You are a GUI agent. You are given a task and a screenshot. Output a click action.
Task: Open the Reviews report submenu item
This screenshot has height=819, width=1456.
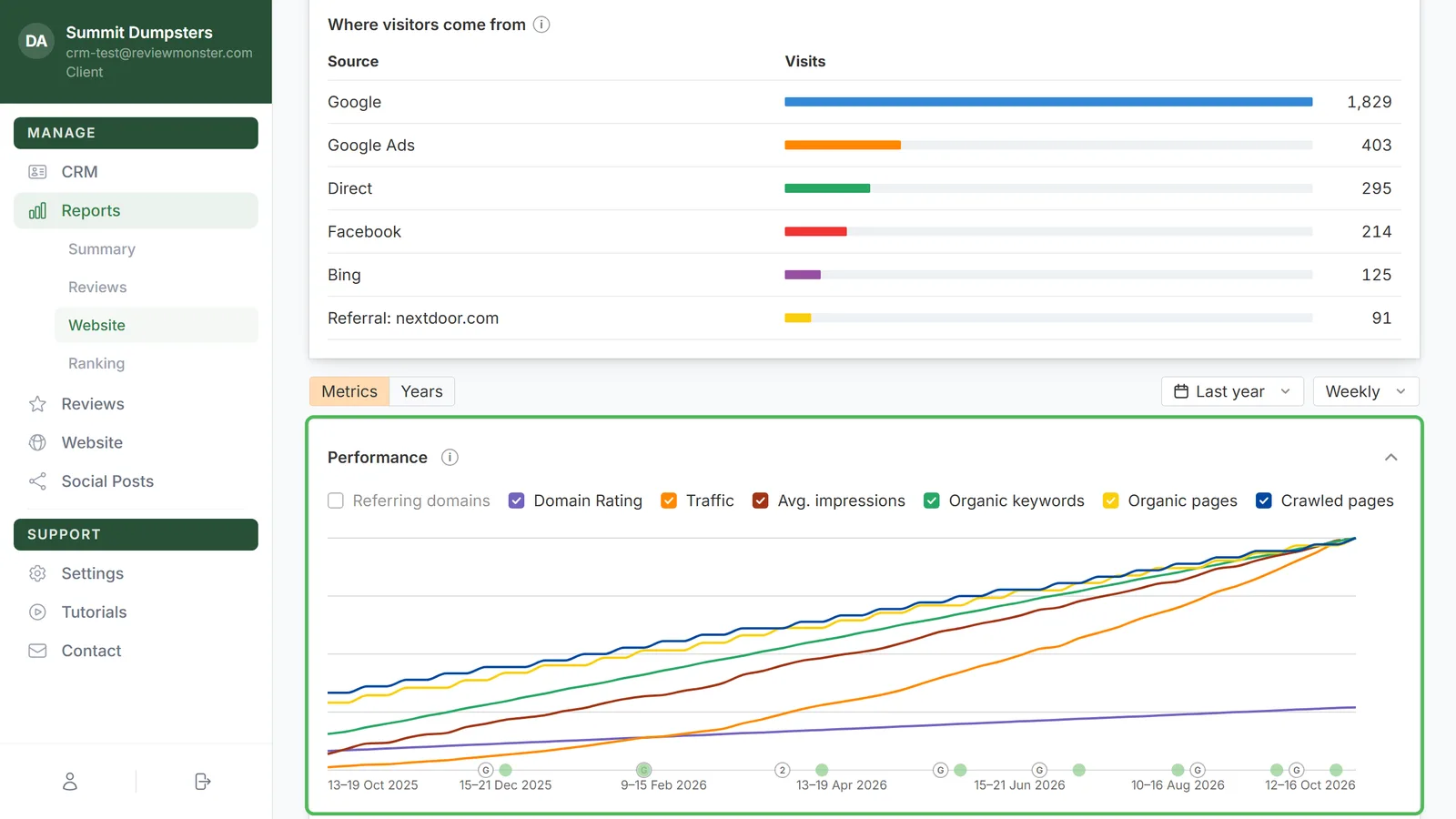(97, 288)
